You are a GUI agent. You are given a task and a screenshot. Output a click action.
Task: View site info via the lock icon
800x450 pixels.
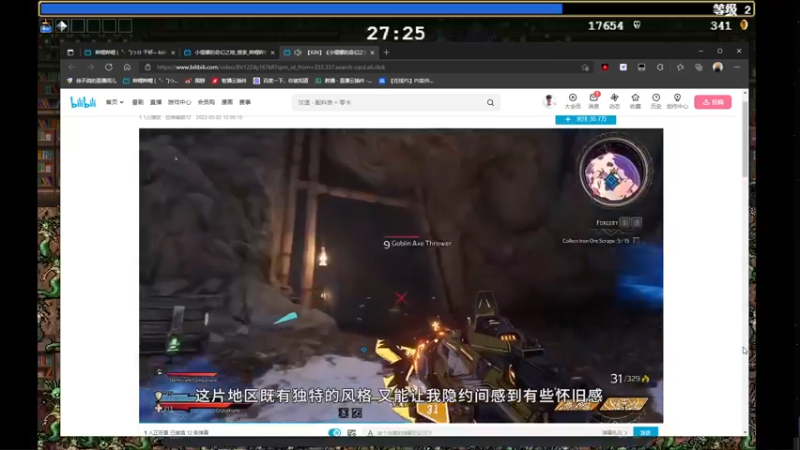pos(147,67)
